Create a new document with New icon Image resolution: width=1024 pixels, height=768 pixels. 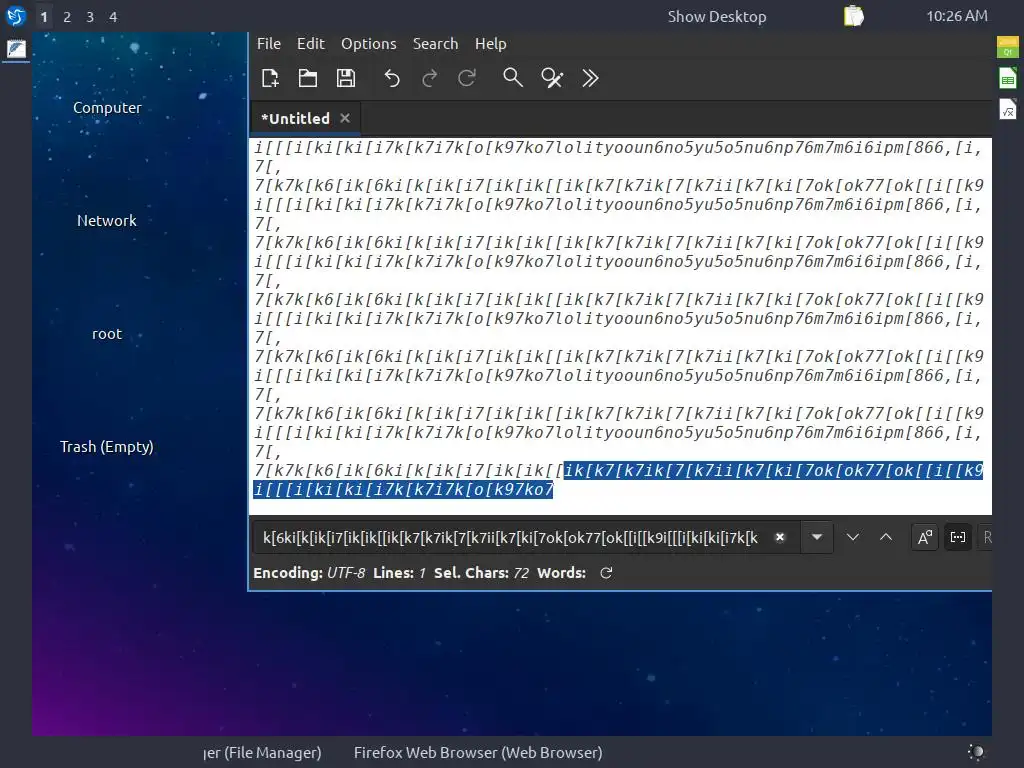pos(270,78)
